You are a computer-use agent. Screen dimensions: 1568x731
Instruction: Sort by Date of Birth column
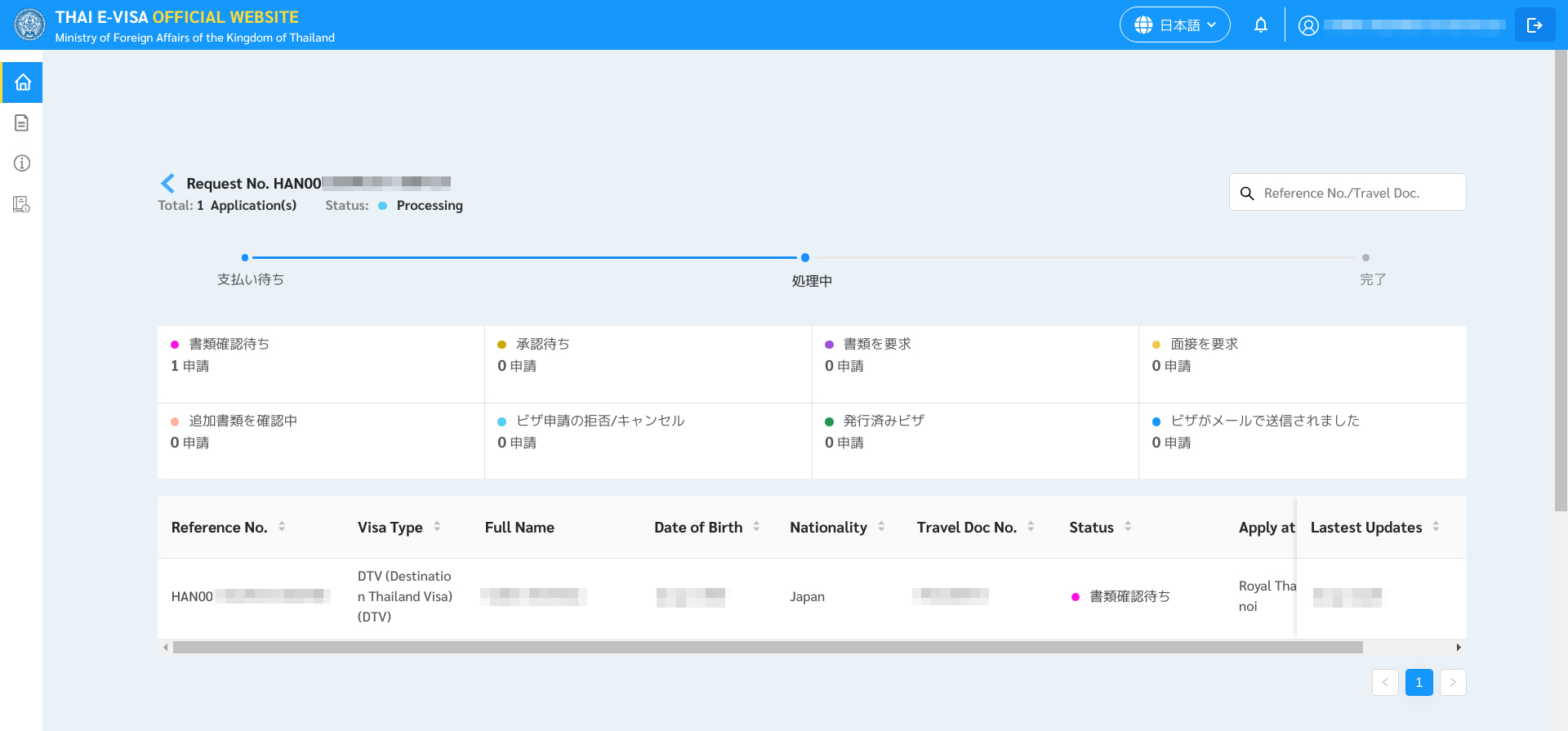(756, 527)
